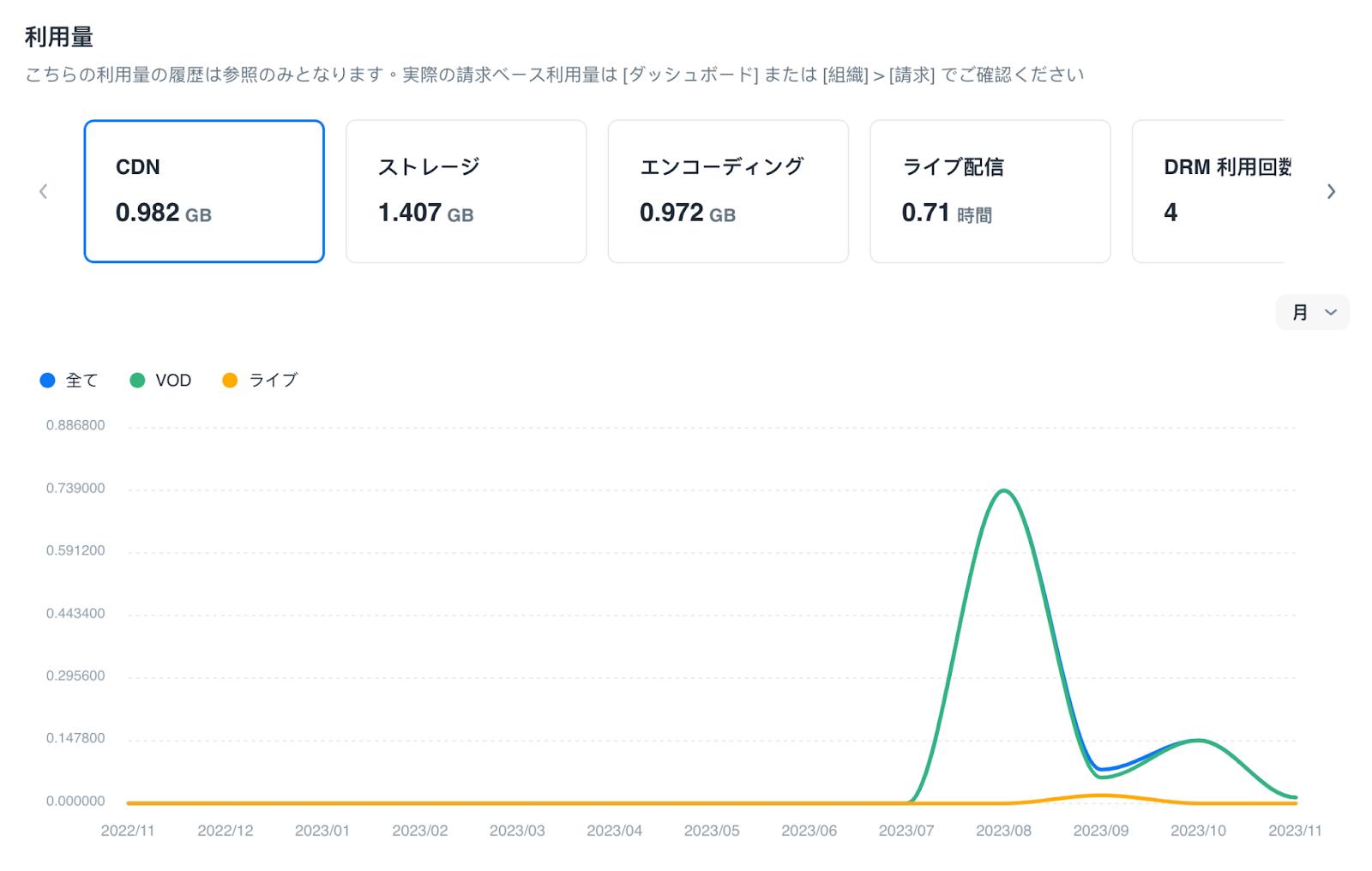Open the 月 period dropdown
Image resolution: width=1372 pixels, height=871 pixels.
pos(1312,313)
